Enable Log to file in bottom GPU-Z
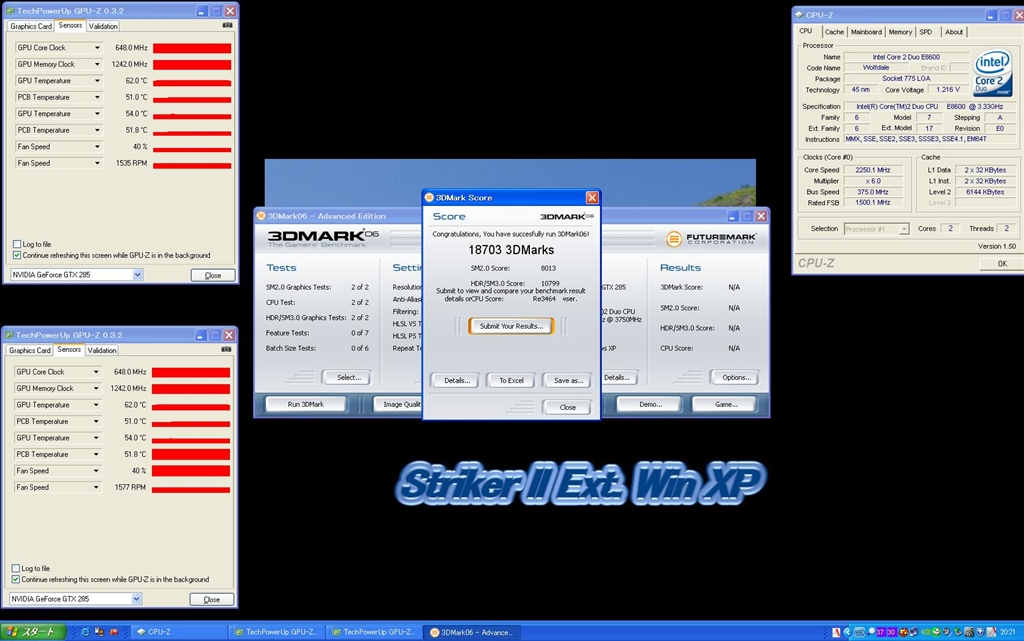Screen dimensions: 1024x641 [x=16, y=568]
